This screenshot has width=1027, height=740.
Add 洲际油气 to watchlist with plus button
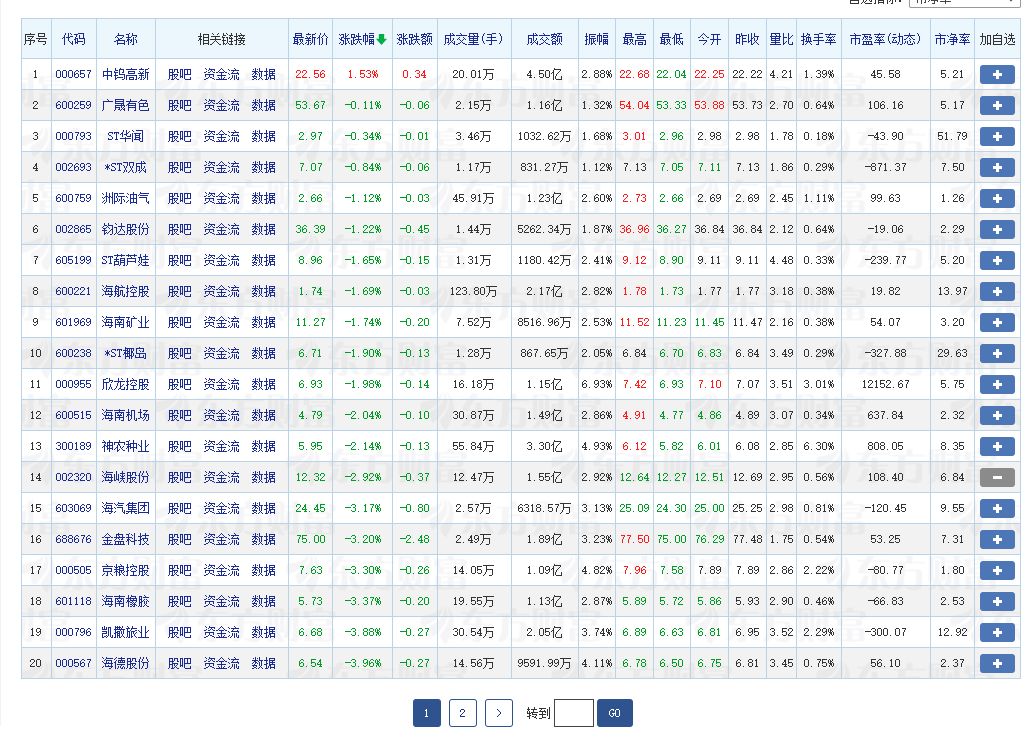click(x=997, y=198)
